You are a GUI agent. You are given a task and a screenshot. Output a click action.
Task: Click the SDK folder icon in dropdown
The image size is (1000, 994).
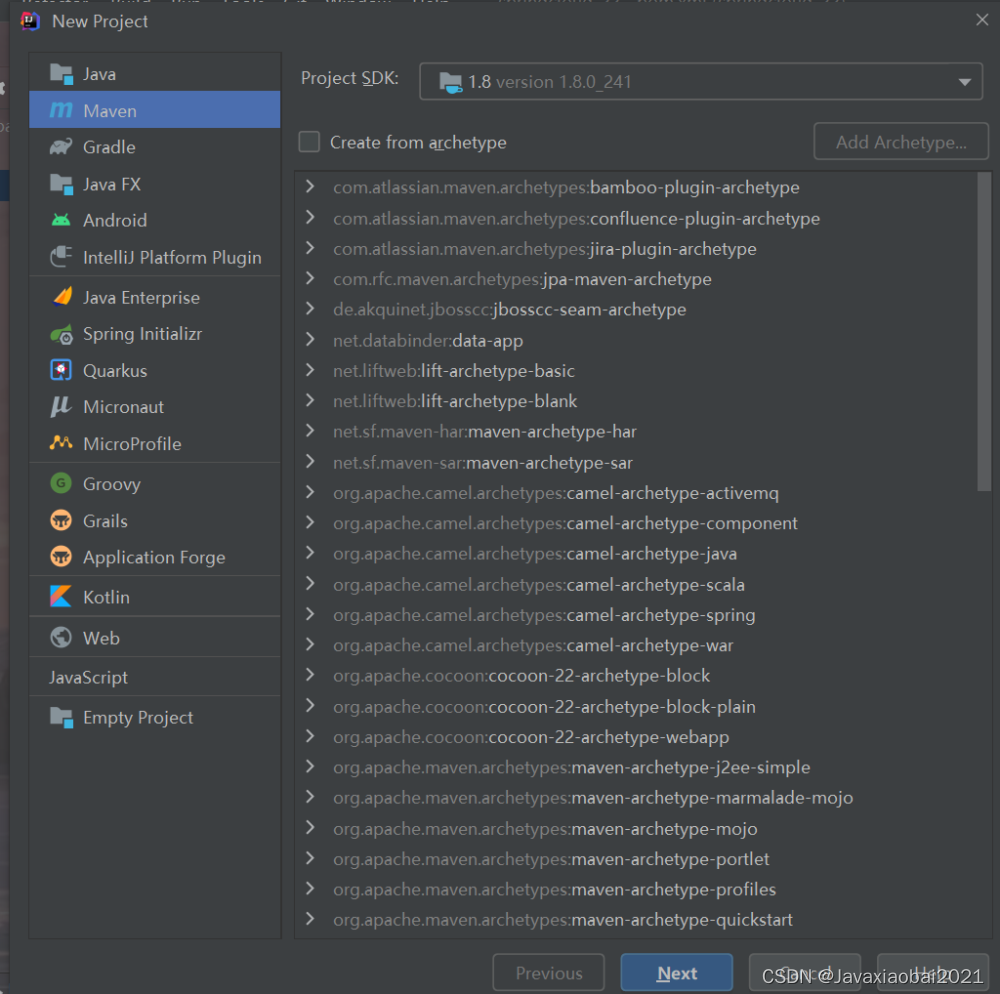(450, 82)
